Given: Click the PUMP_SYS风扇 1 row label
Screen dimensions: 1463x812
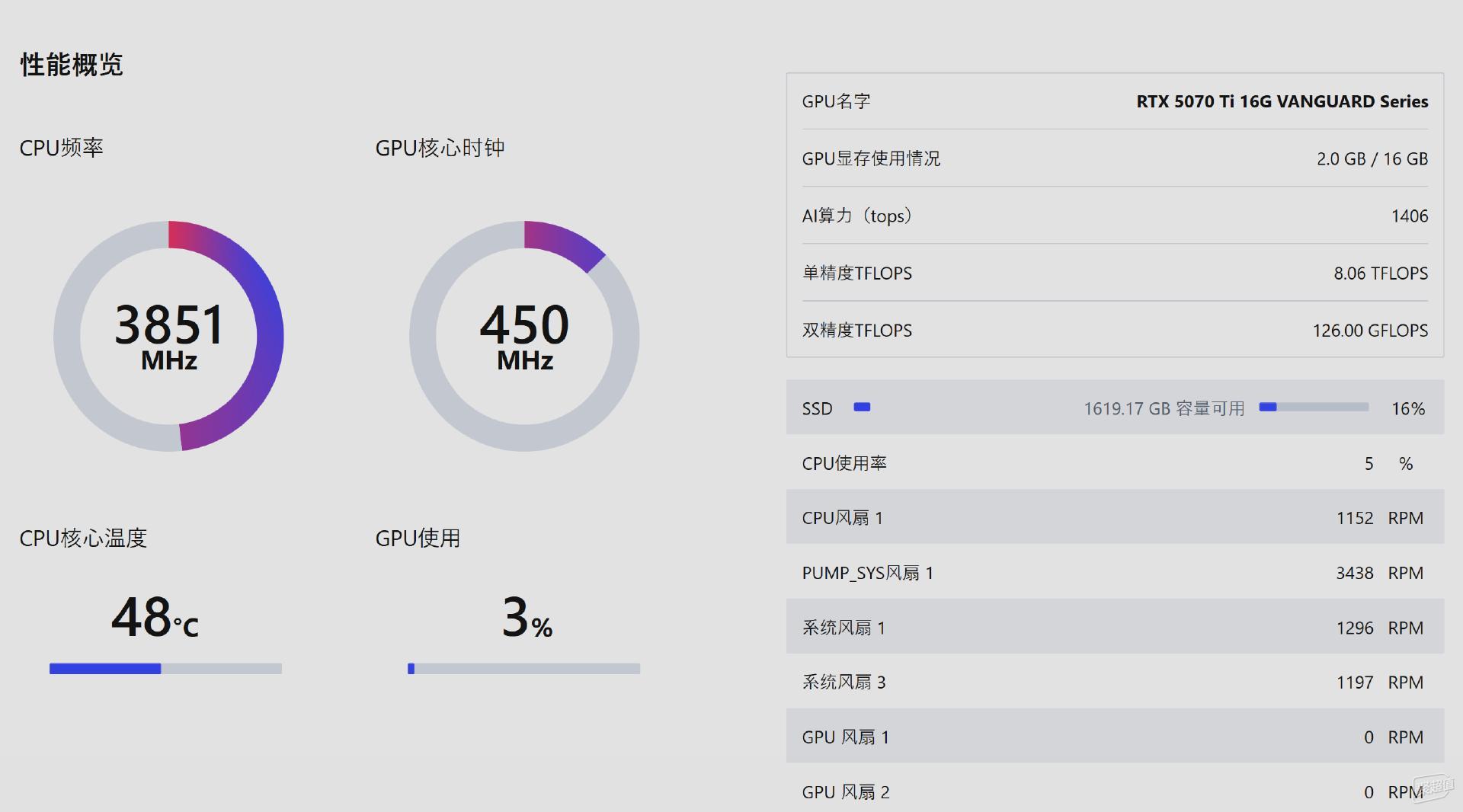Looking at the screenshot, I should pos(868,573).
